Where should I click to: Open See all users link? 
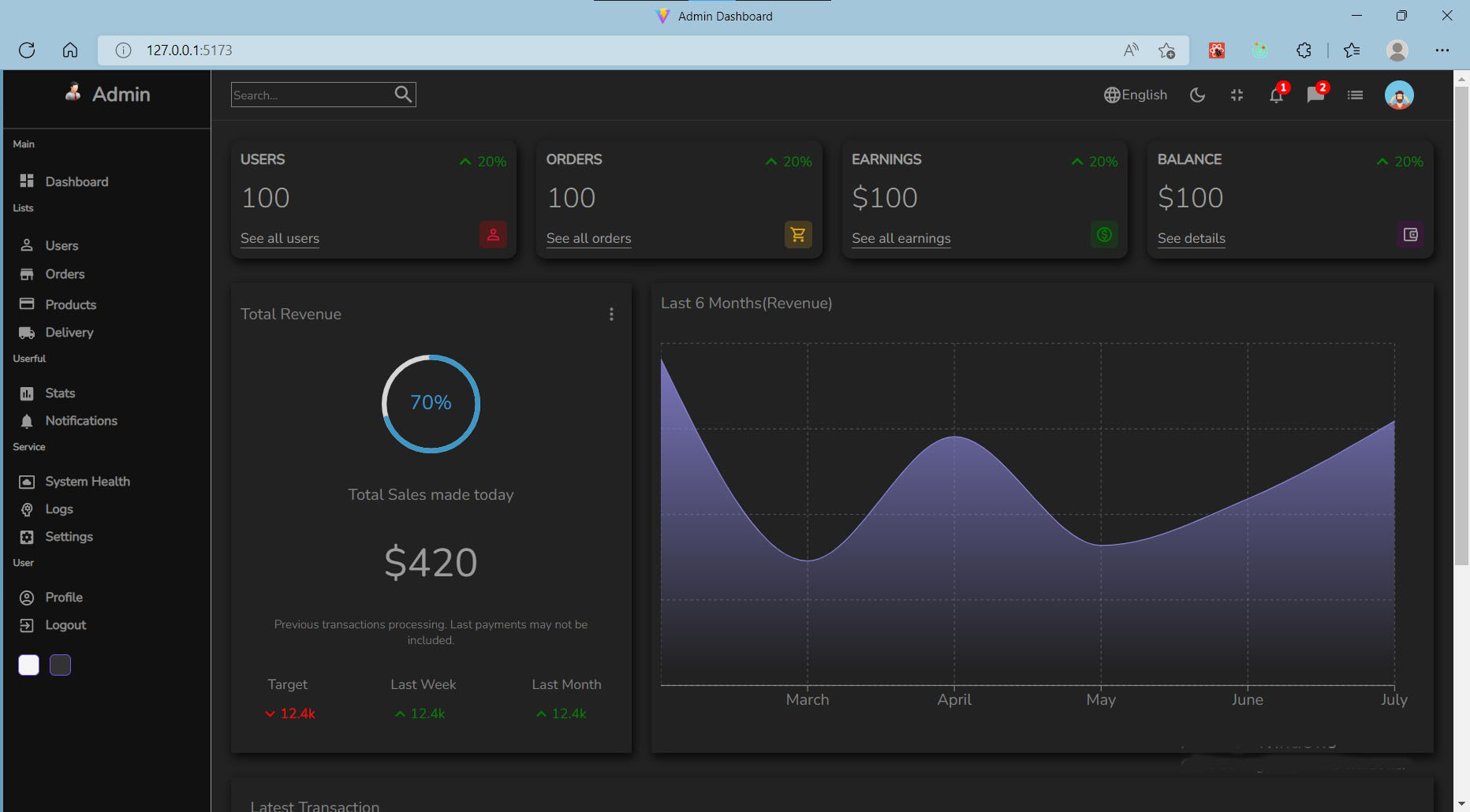280,238
